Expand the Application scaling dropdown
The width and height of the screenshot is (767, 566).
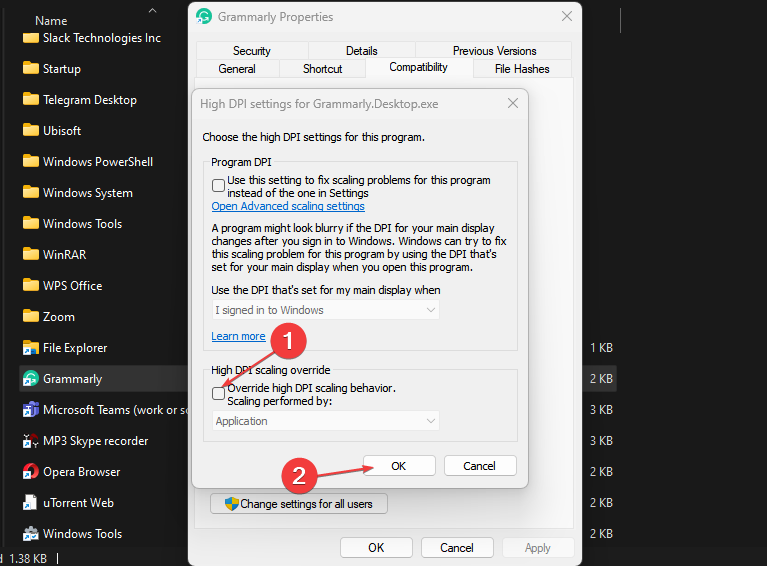coord(326,421)
